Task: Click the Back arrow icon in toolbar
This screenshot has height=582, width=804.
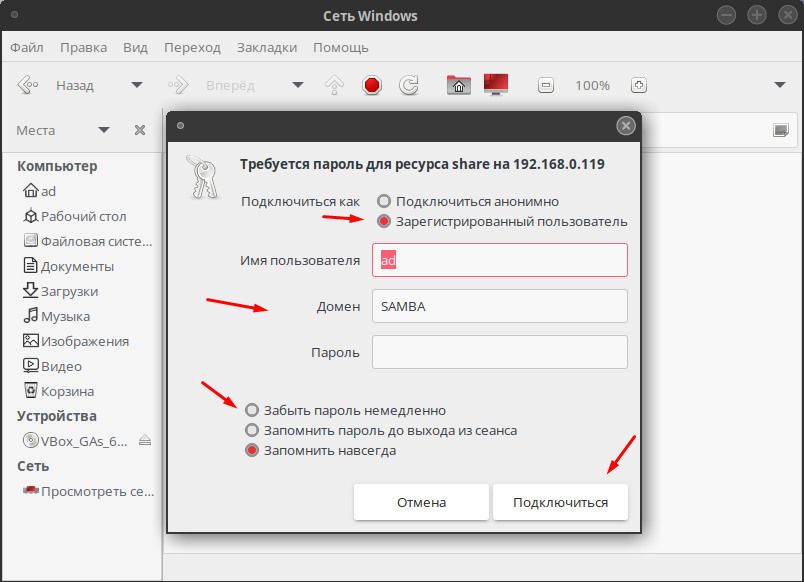Action: (x=28, y=85)
